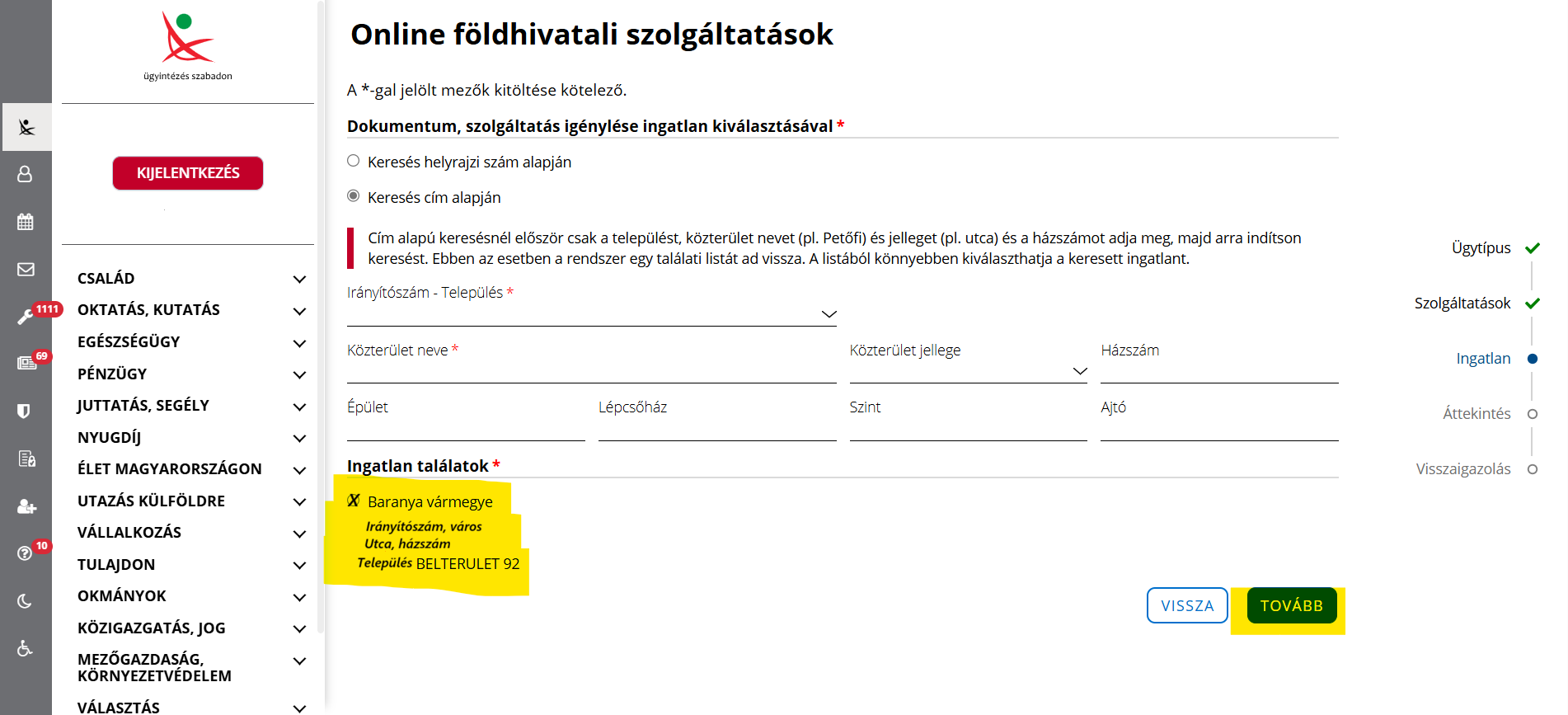Open the calendar icon in sidebar
This screenshot has width=1568, height=715.
point(26,222)
